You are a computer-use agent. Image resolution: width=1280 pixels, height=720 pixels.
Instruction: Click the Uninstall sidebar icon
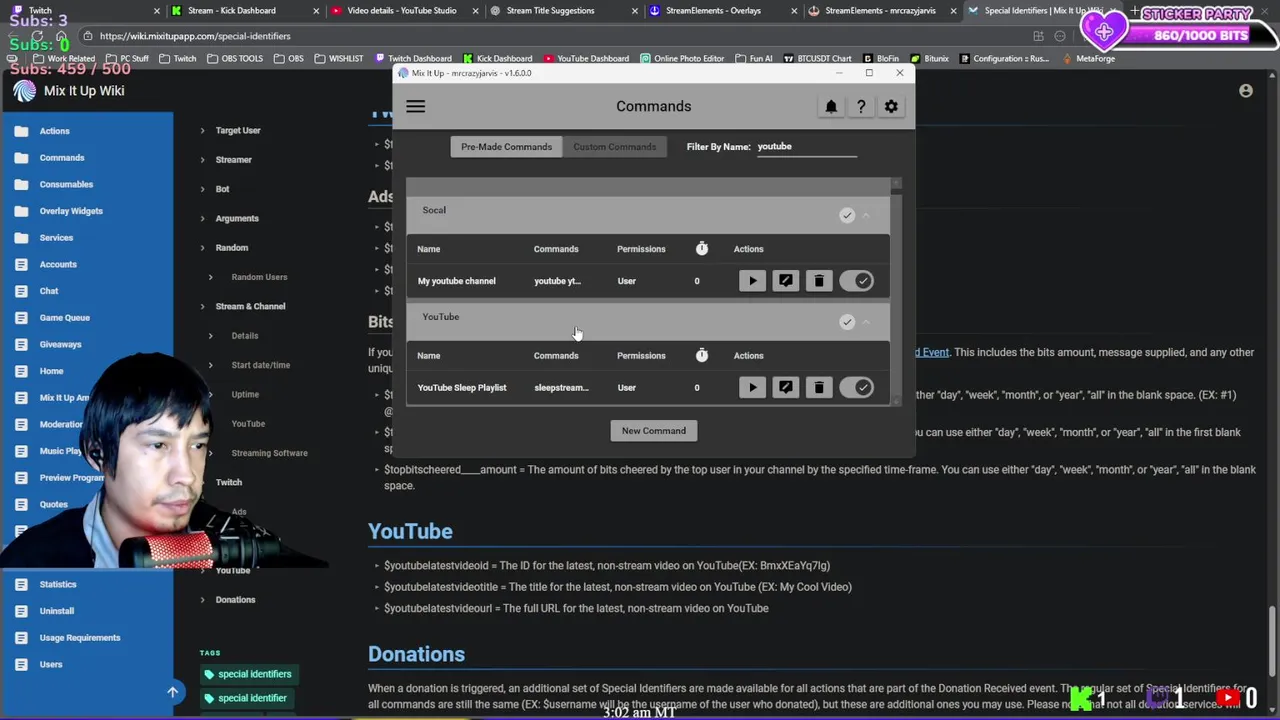coord(21,611)
